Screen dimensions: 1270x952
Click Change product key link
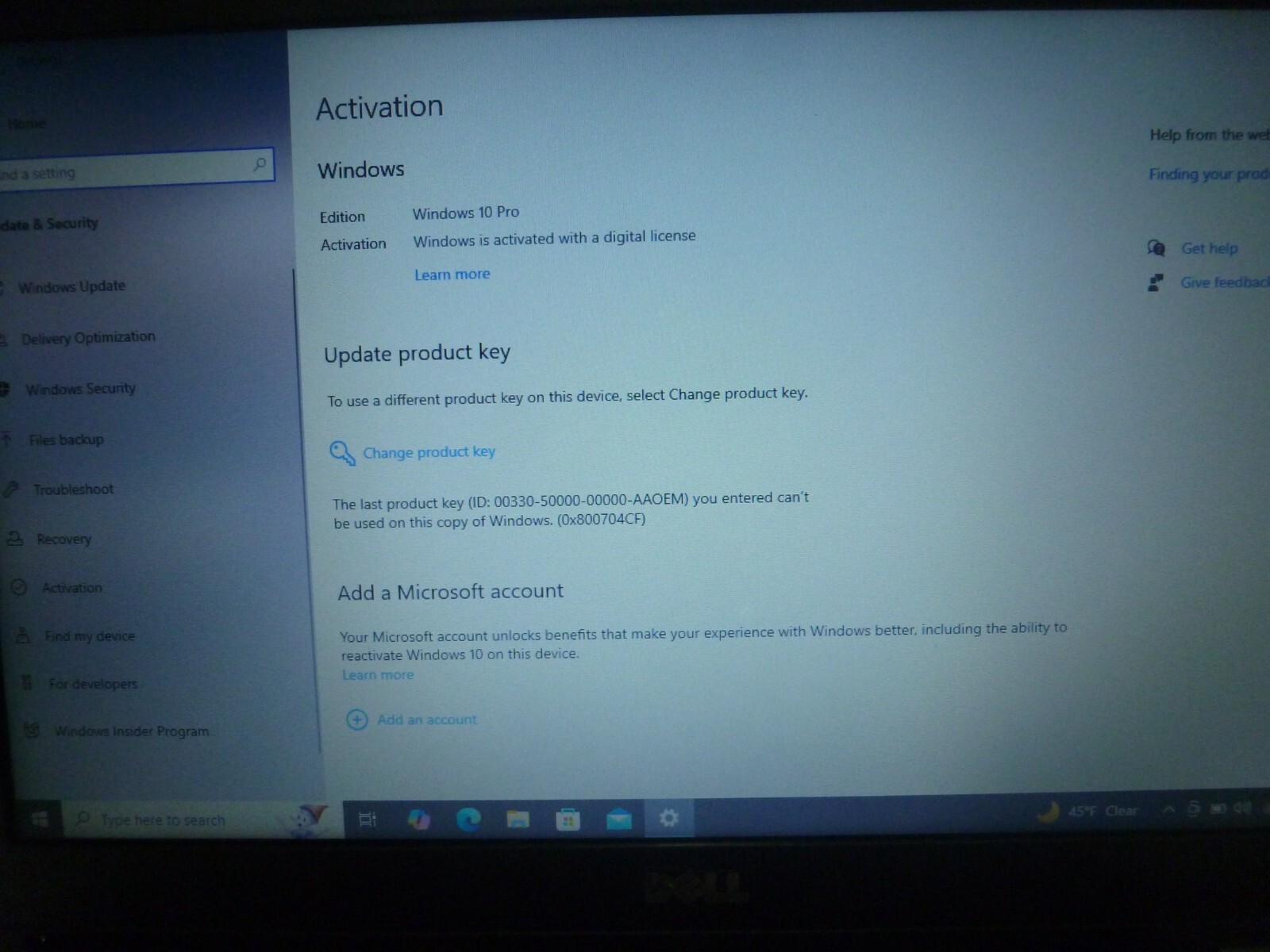pyautogui.click(x=429, y=452)
